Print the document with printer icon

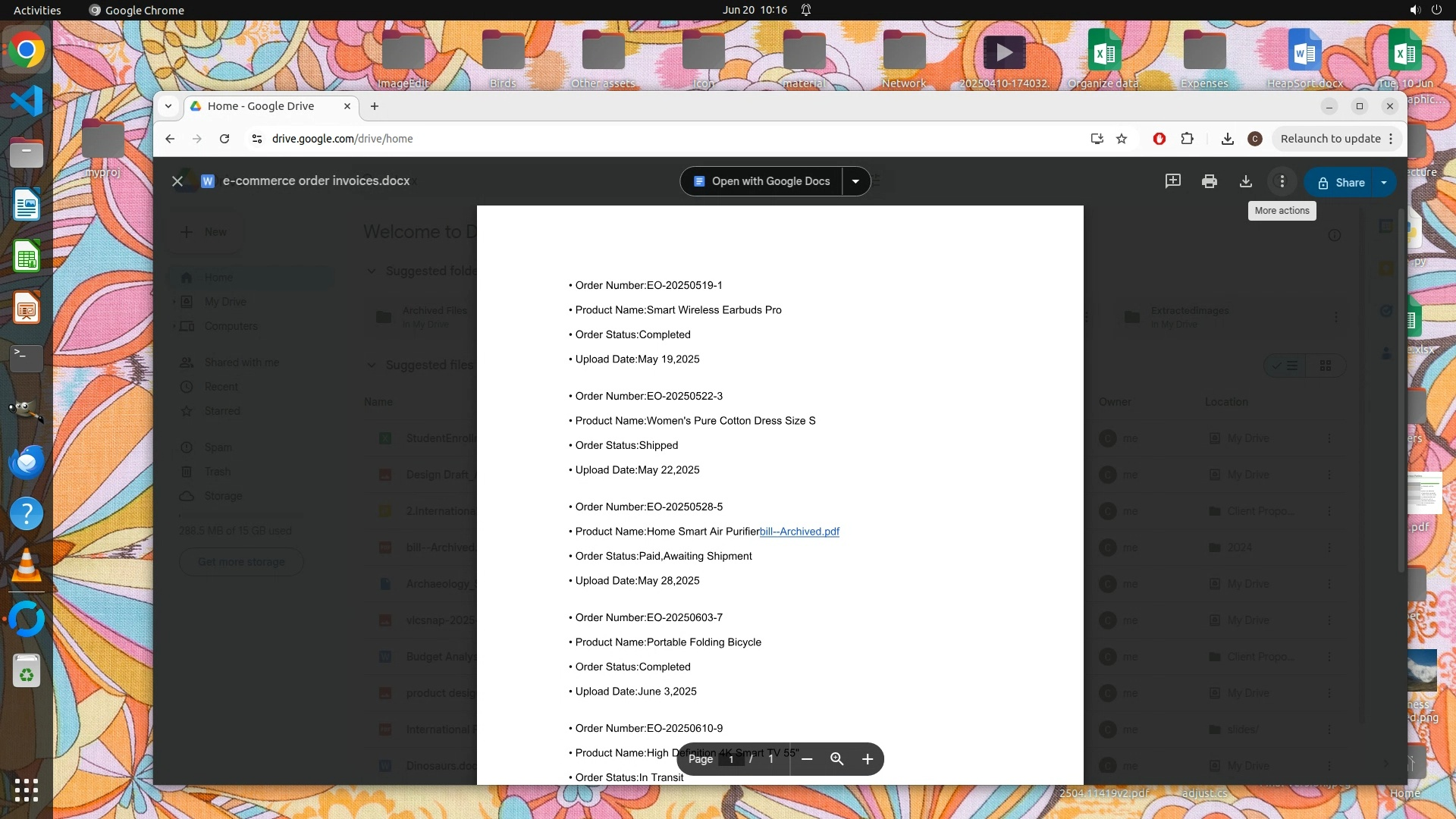(x=1210, y=181)
